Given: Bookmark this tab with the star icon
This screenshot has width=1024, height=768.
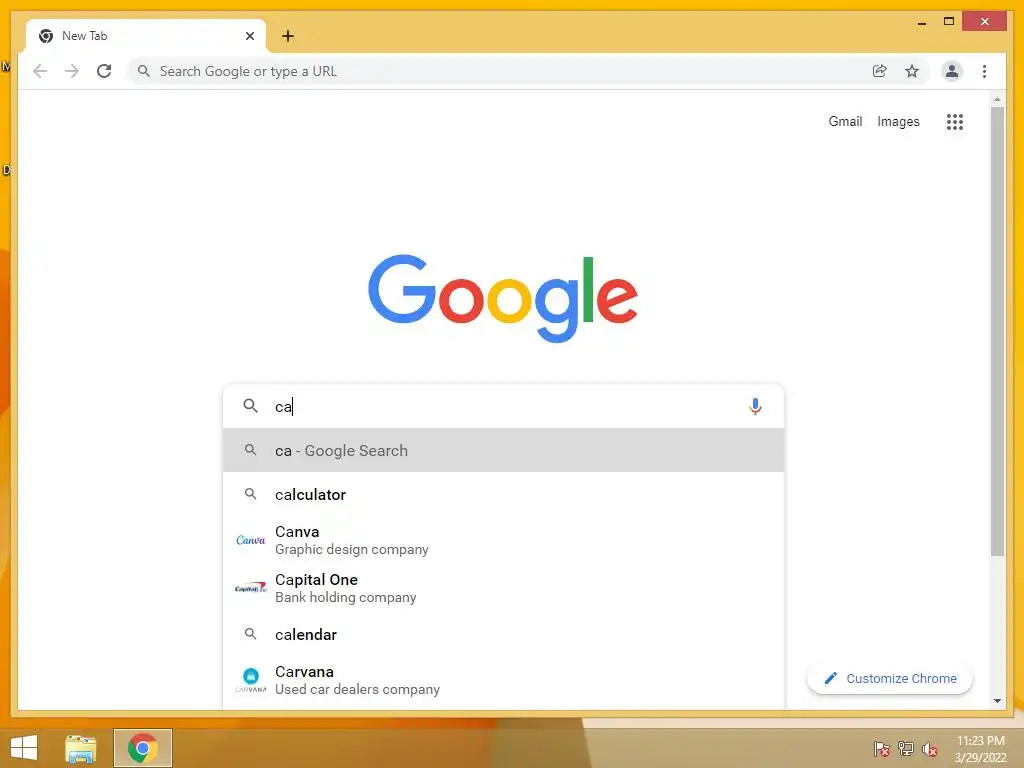Looking at the screenshot, I should point(912,71).
